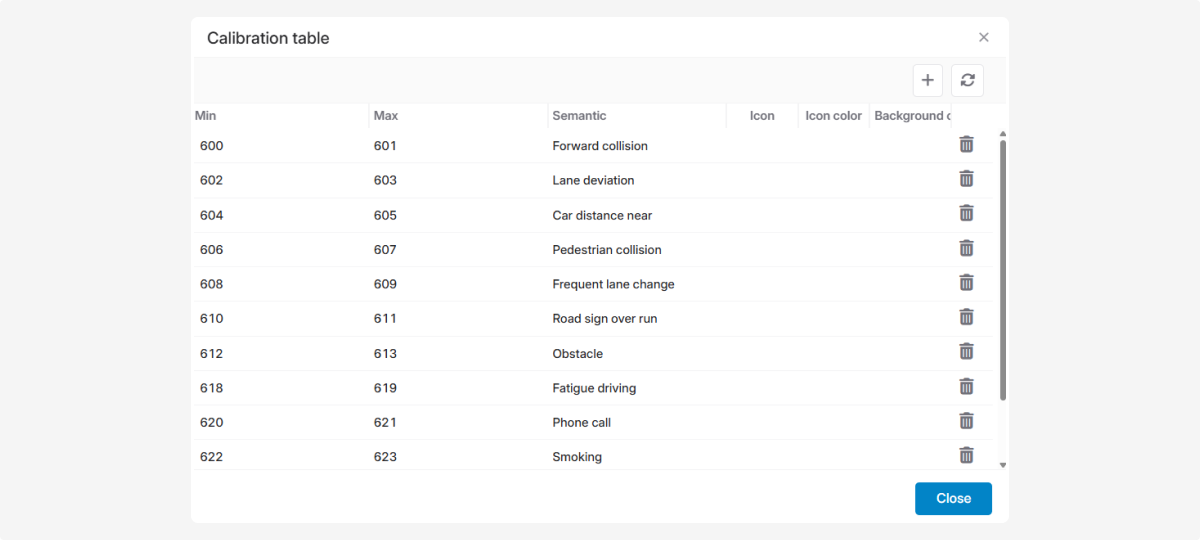Delete the Smoking row
Screen dimensions: 1200x540
click(966, 456)
